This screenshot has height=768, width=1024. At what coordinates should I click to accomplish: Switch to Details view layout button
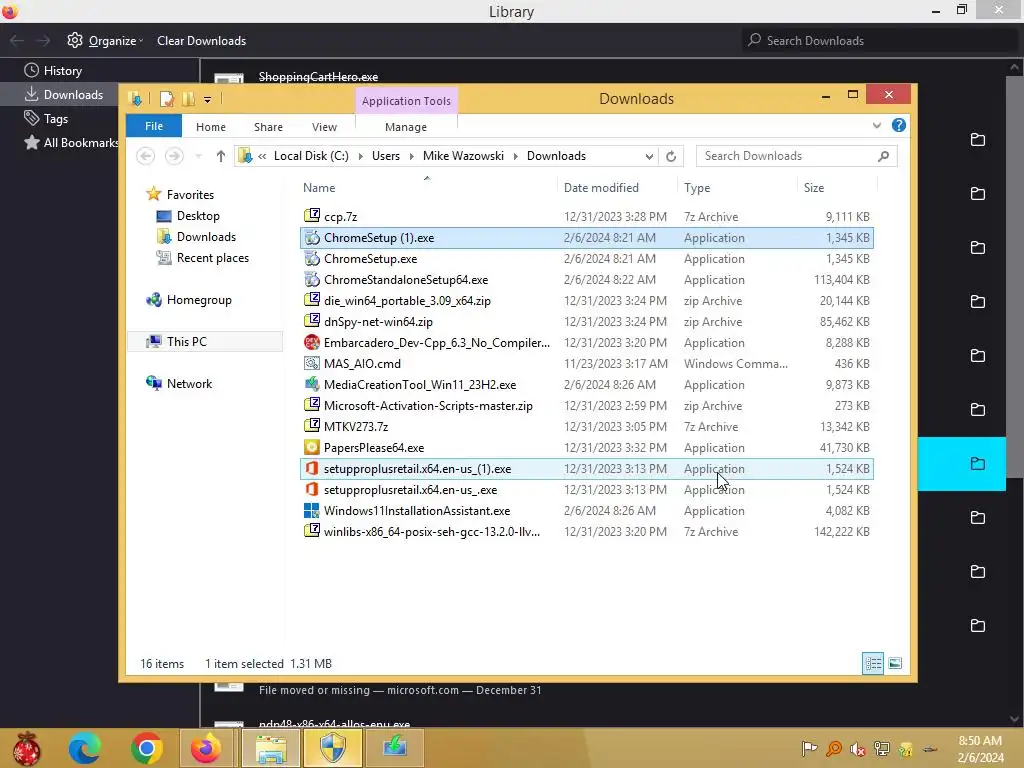pos(873,664)
